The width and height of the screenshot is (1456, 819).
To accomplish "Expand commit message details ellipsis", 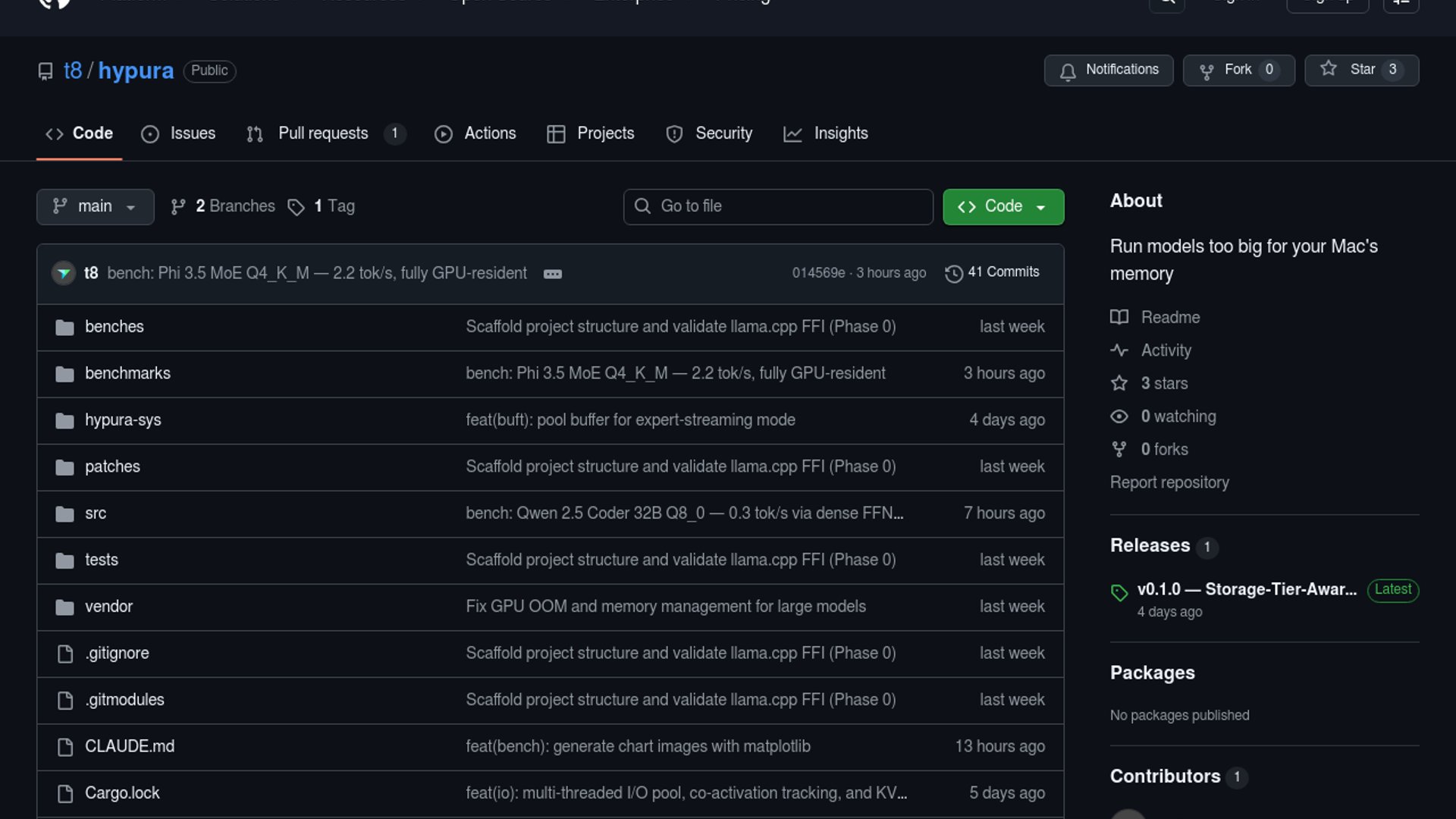I will pyautogui.click(x=553, y=274).
